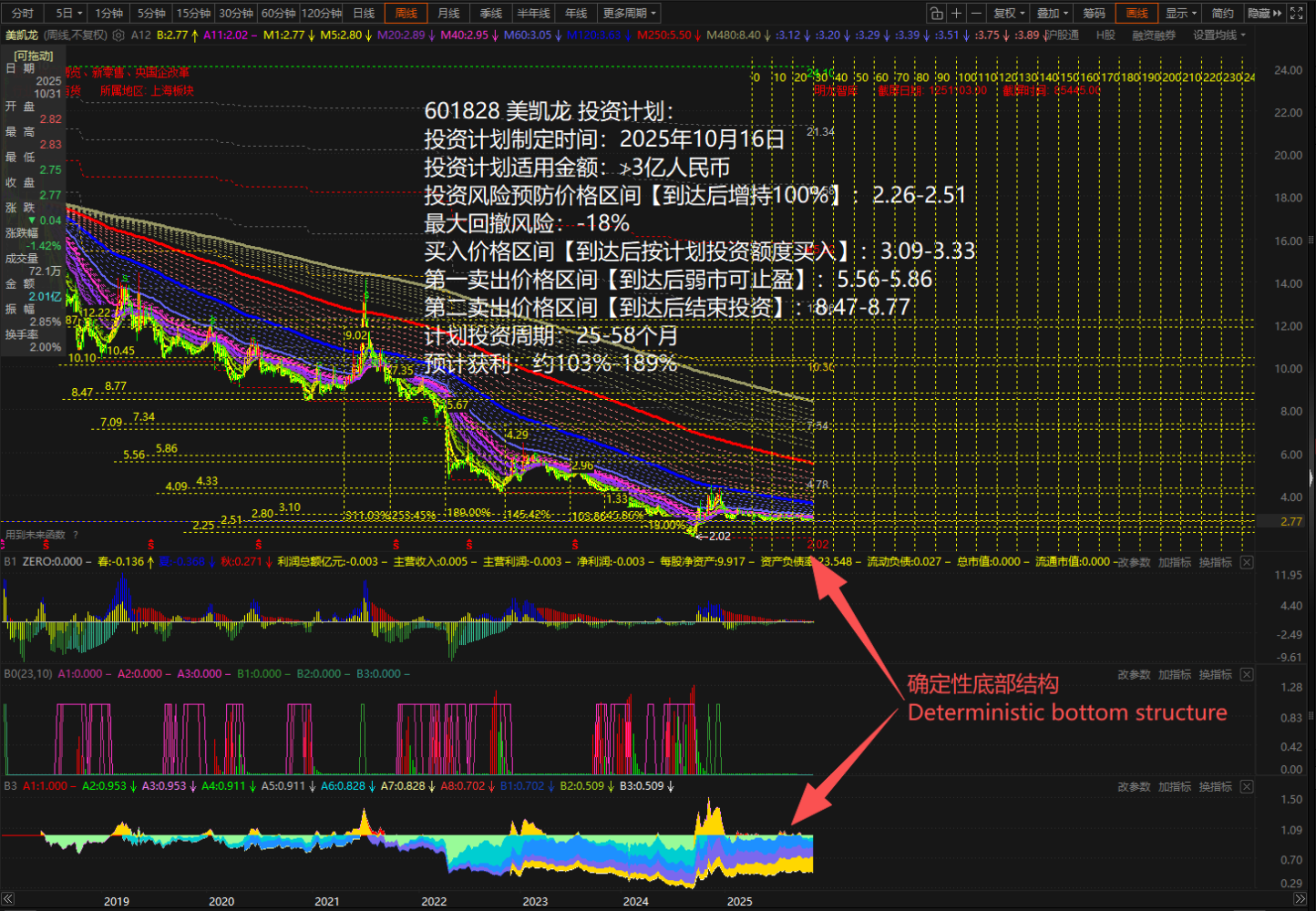This screenshot has height=911, width=1316.
Task: Click the plus zoom-in icon
Action: [x=956, y=13]
